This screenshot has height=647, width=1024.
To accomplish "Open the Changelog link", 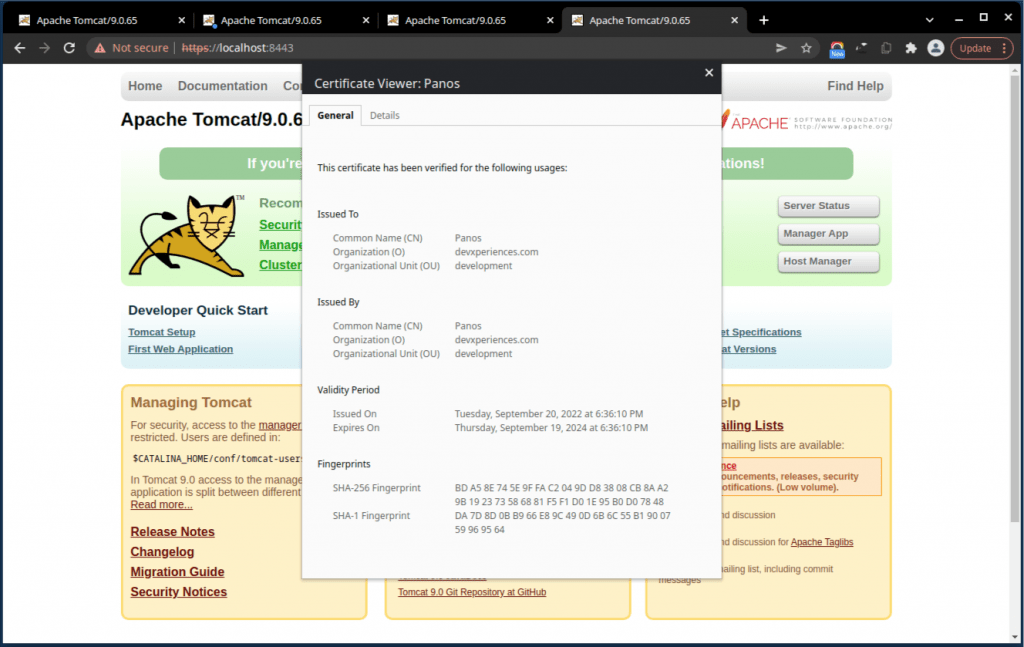I will (162, 552).
